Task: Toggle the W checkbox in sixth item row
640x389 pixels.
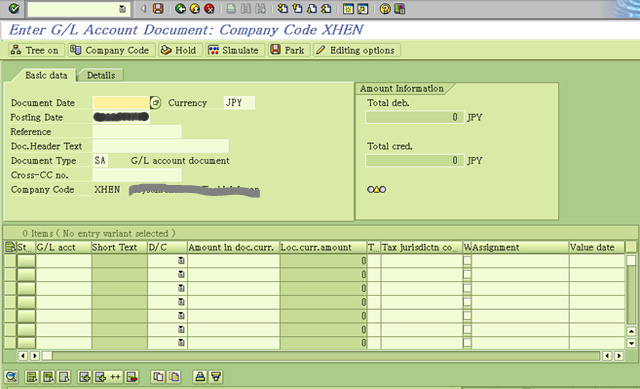Action: coord(467,329)
